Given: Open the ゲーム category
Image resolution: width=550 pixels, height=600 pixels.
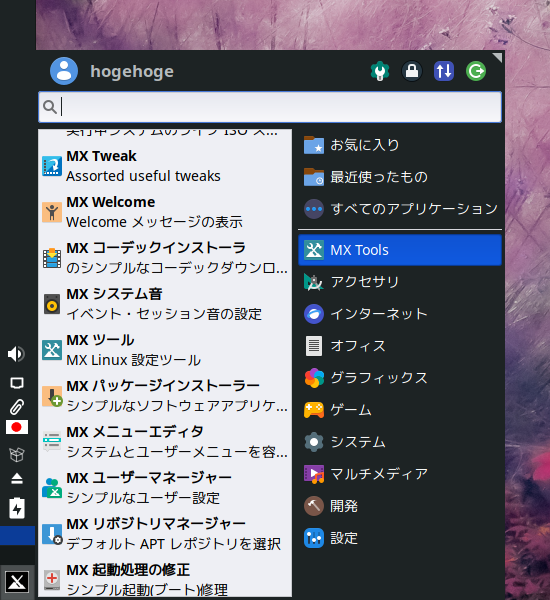Looking at the screenshot, I should click(400, 410).
